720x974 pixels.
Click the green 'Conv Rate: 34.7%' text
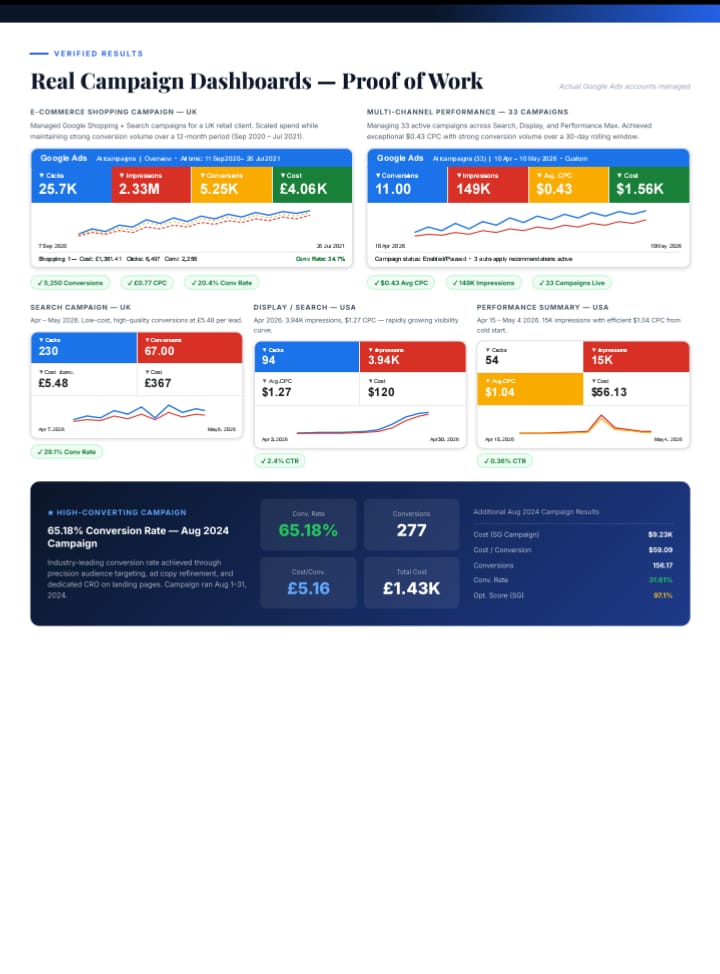320,259
